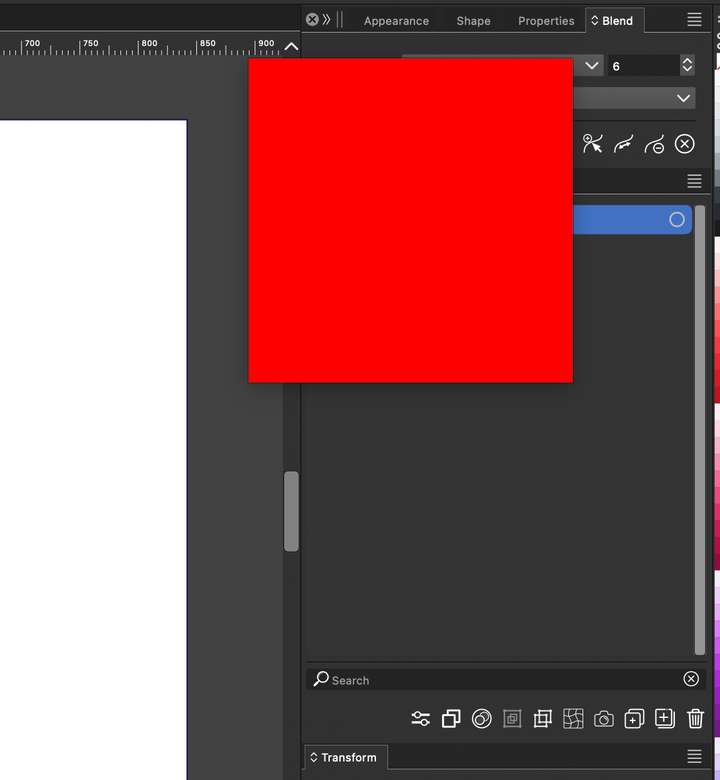Viewport: 720px width, 780px height.
Task: Open the Transform panel tab
Action: tap(346, 757)
